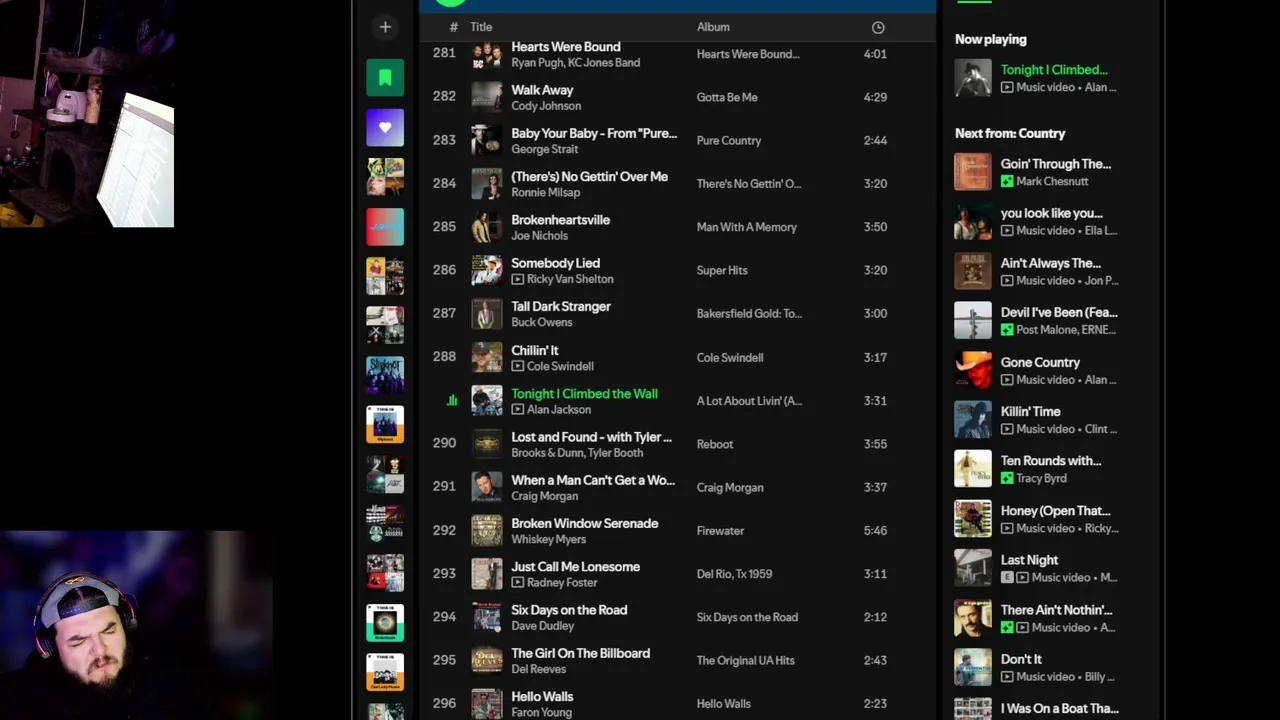Screen dimensions: 1280x720
Task: Open artist Craig Morgan under track 291
Action: [x=545, y=496]
